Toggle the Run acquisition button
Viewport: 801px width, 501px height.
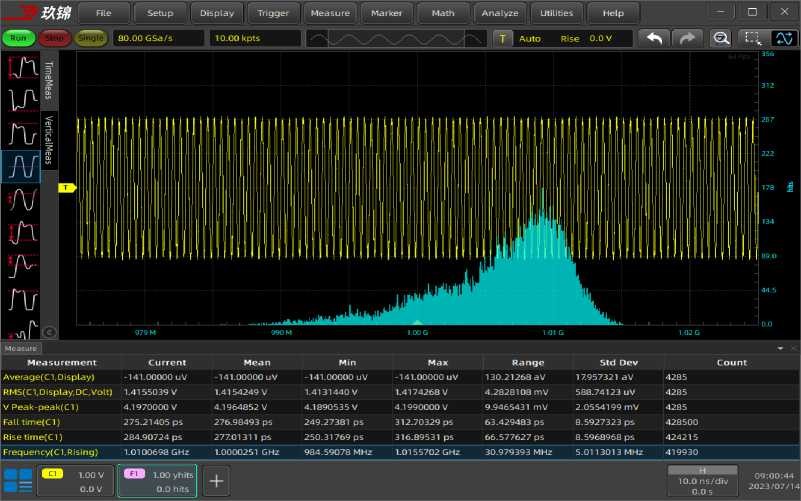17,38
